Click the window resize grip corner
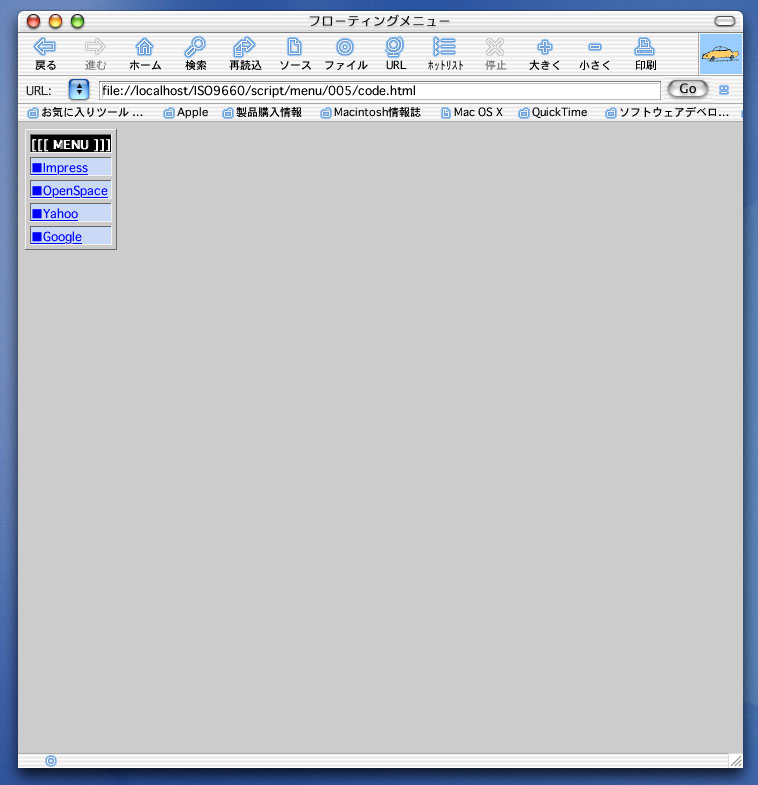758x785 pixels. [x=735, y=761]
